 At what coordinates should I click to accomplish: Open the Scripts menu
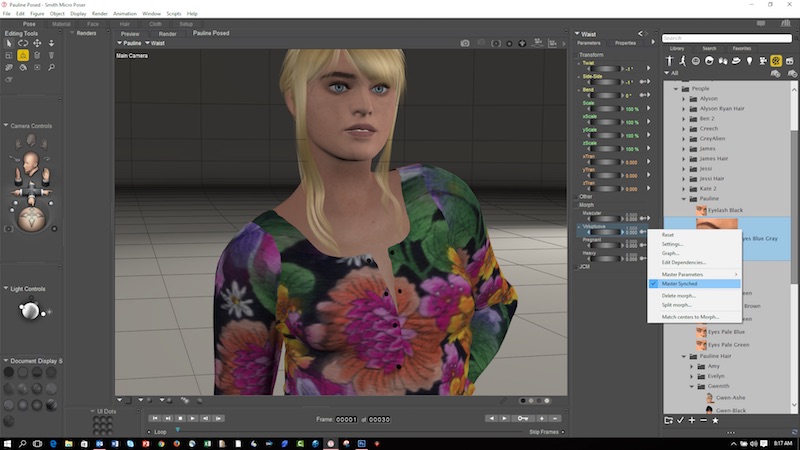click(x=173, y=14)
